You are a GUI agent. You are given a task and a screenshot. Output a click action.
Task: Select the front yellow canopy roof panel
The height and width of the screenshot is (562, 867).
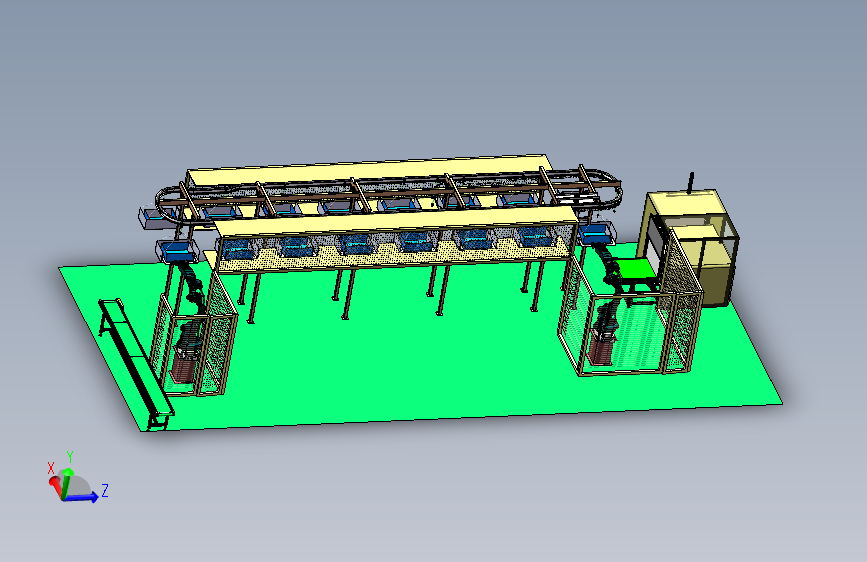pyautogui.click(x=395, y=220)
